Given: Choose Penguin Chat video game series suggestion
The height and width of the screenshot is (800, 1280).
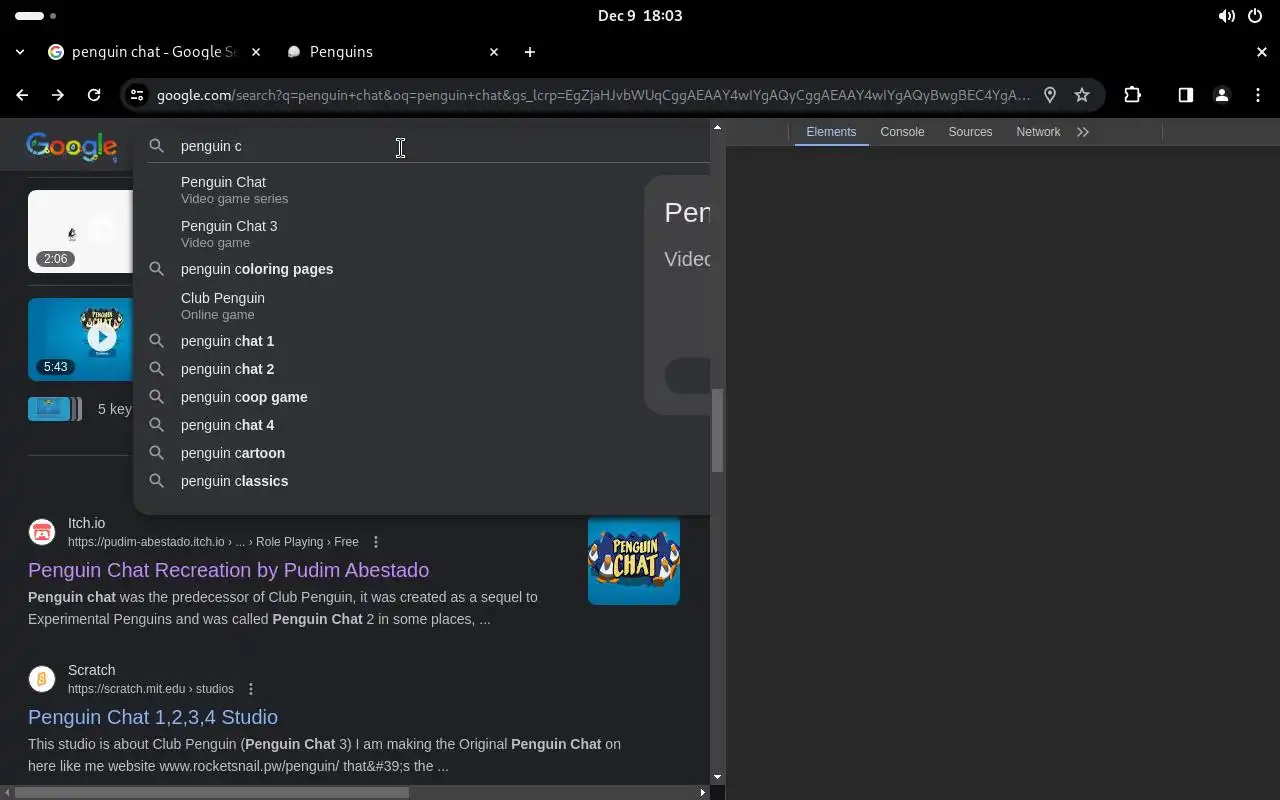Looking at the screenshot, I should pos(421,190).
